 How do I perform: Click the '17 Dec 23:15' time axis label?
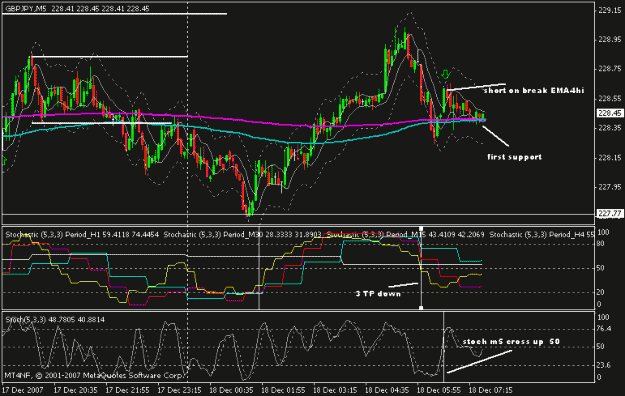tap(179, 390)
